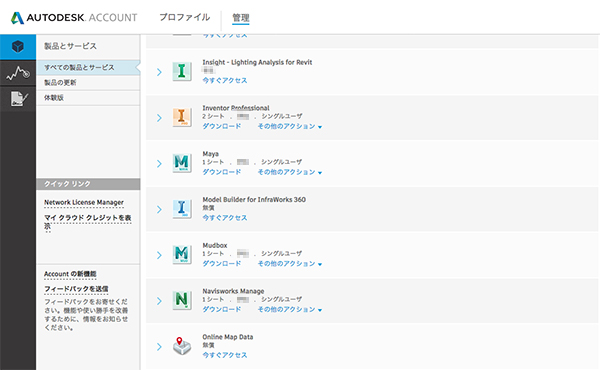Click ダウンロード for Inventor Professional
This screenshot has height=370, width=600.
point(222,126)
